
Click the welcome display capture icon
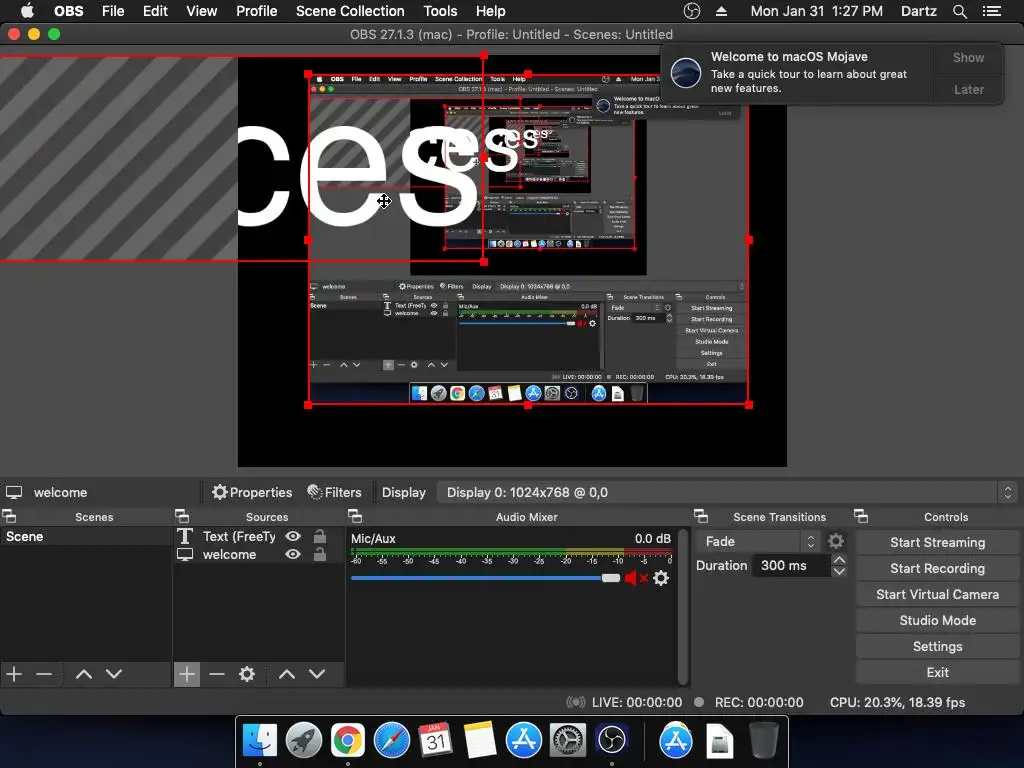click(185, 554)
